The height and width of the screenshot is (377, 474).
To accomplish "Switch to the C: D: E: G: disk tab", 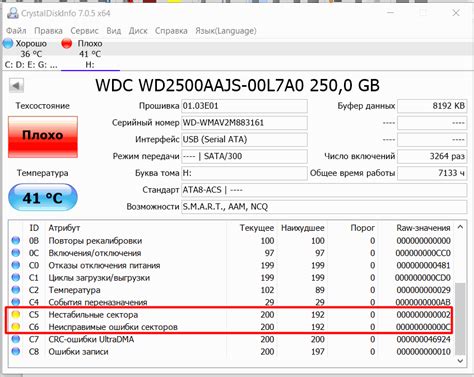I will tap(31, 65).
